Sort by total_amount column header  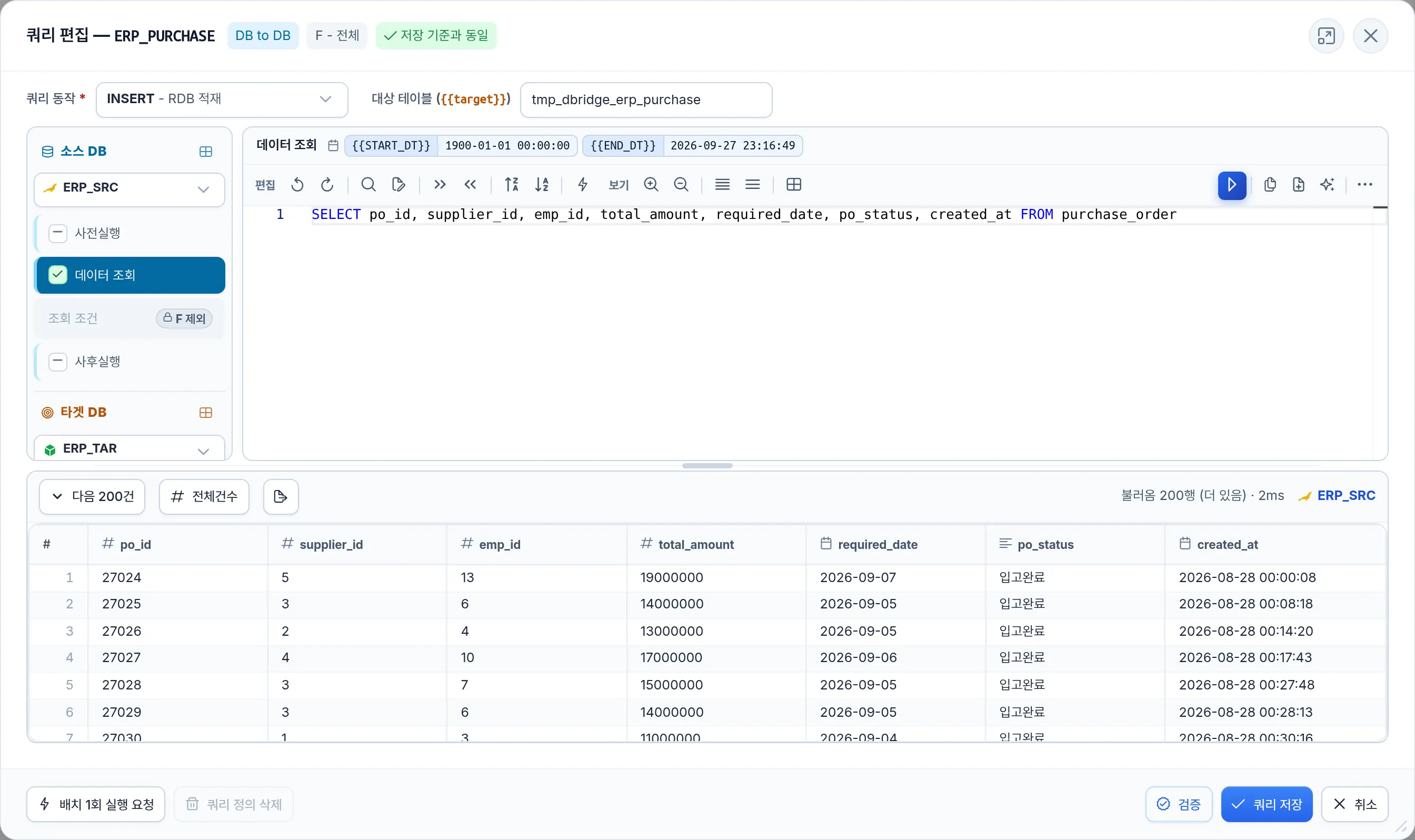(716, 545)
